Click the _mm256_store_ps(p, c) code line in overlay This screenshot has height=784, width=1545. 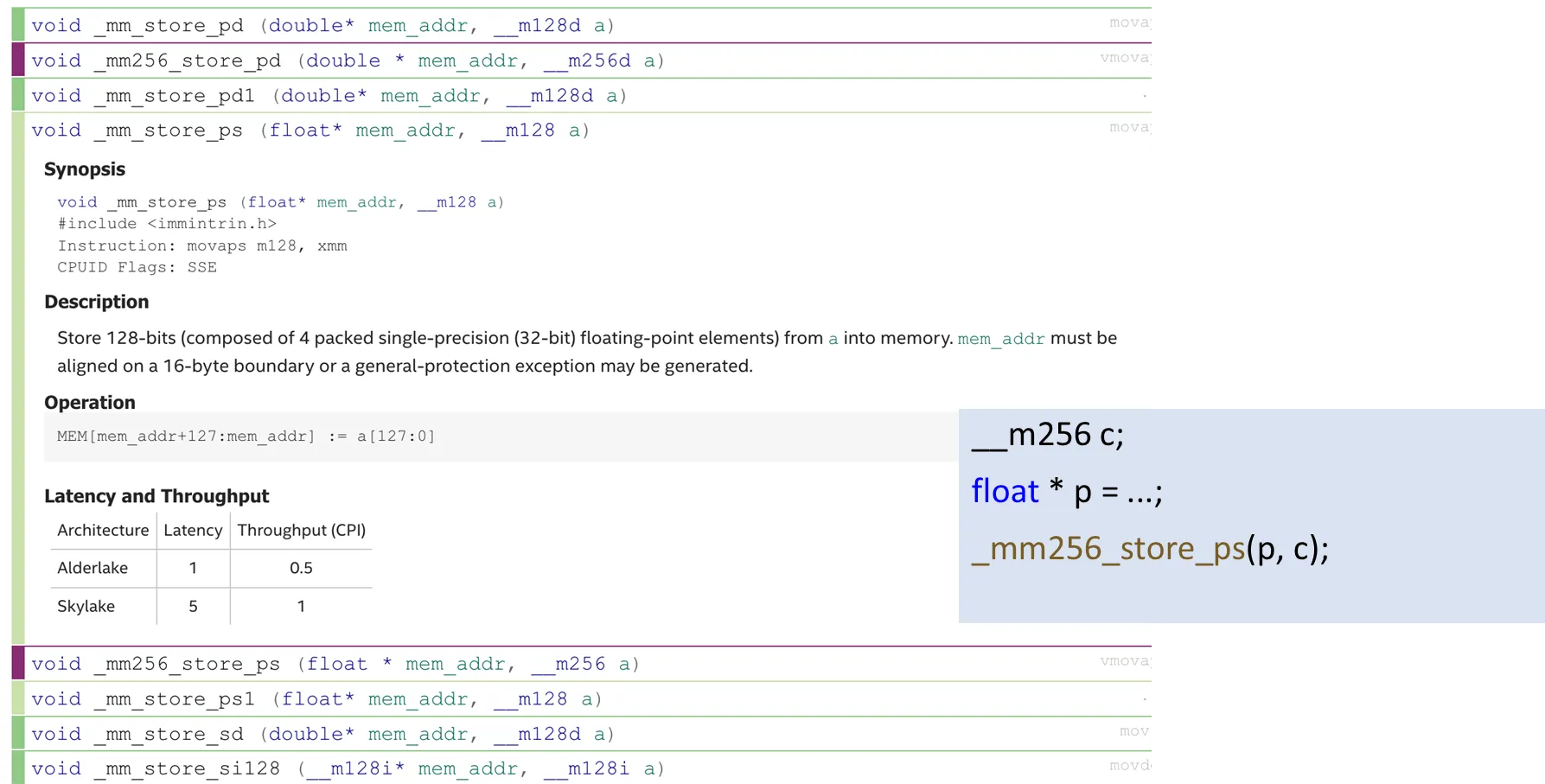point(1149,549)
